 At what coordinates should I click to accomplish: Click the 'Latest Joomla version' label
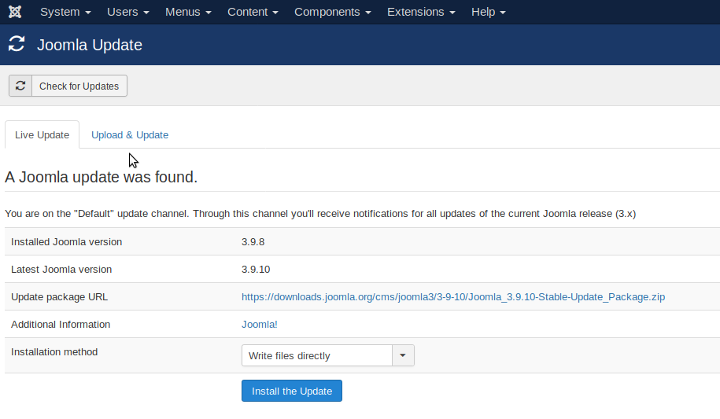62,269
